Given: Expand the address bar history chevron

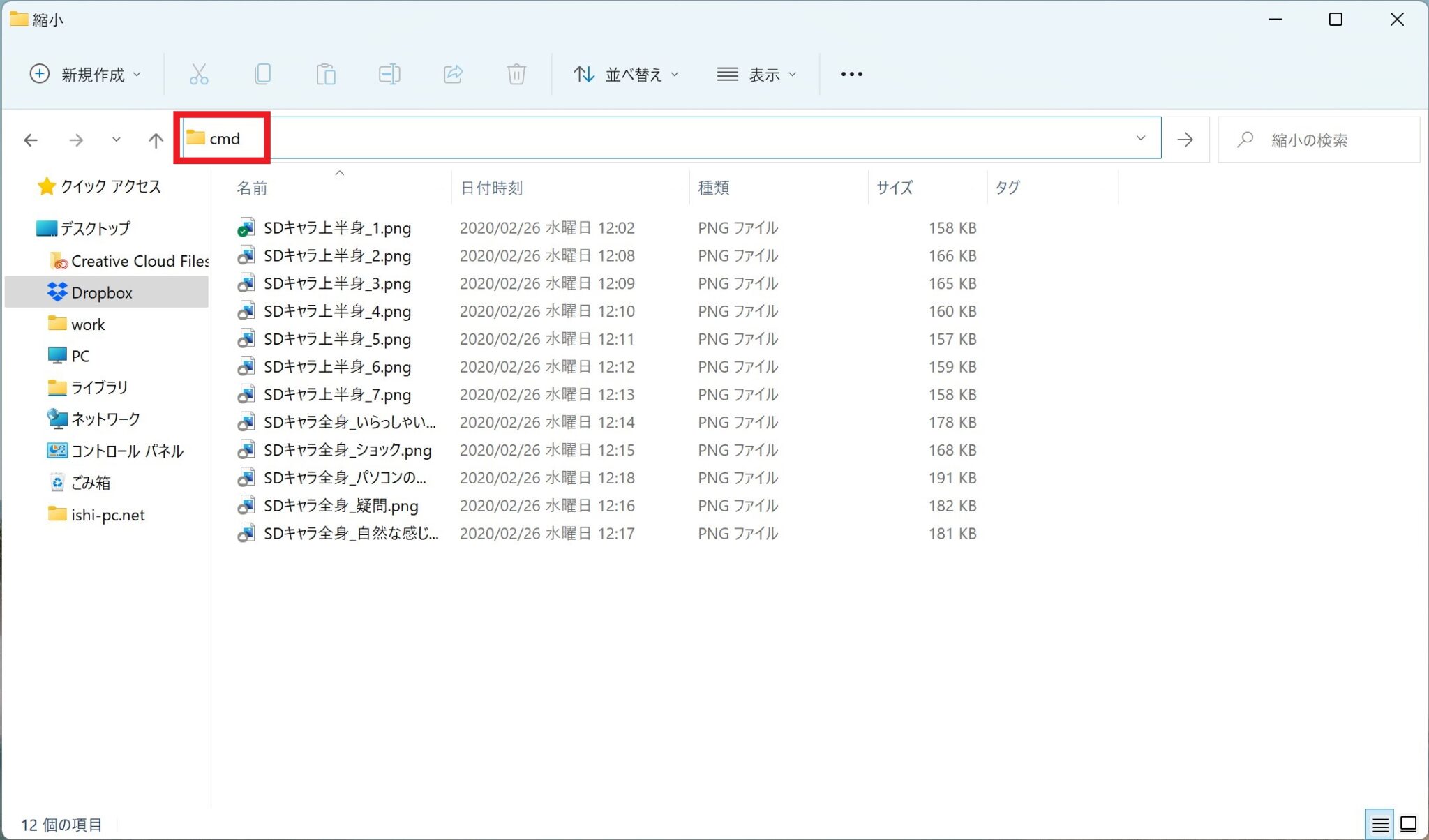Looking at the screenshot, I should [x=1141, y=138].
